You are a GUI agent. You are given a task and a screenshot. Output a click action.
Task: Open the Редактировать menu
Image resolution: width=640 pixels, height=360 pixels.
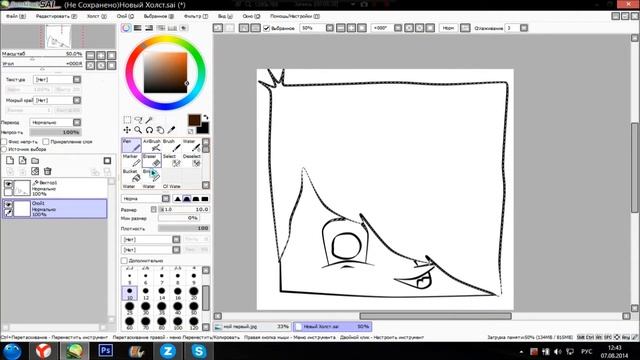(56, 16)
